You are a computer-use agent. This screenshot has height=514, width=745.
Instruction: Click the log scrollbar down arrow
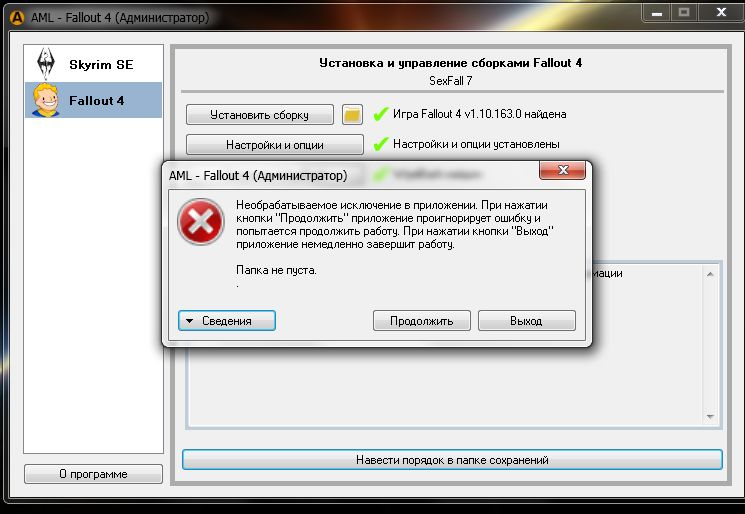711,417
